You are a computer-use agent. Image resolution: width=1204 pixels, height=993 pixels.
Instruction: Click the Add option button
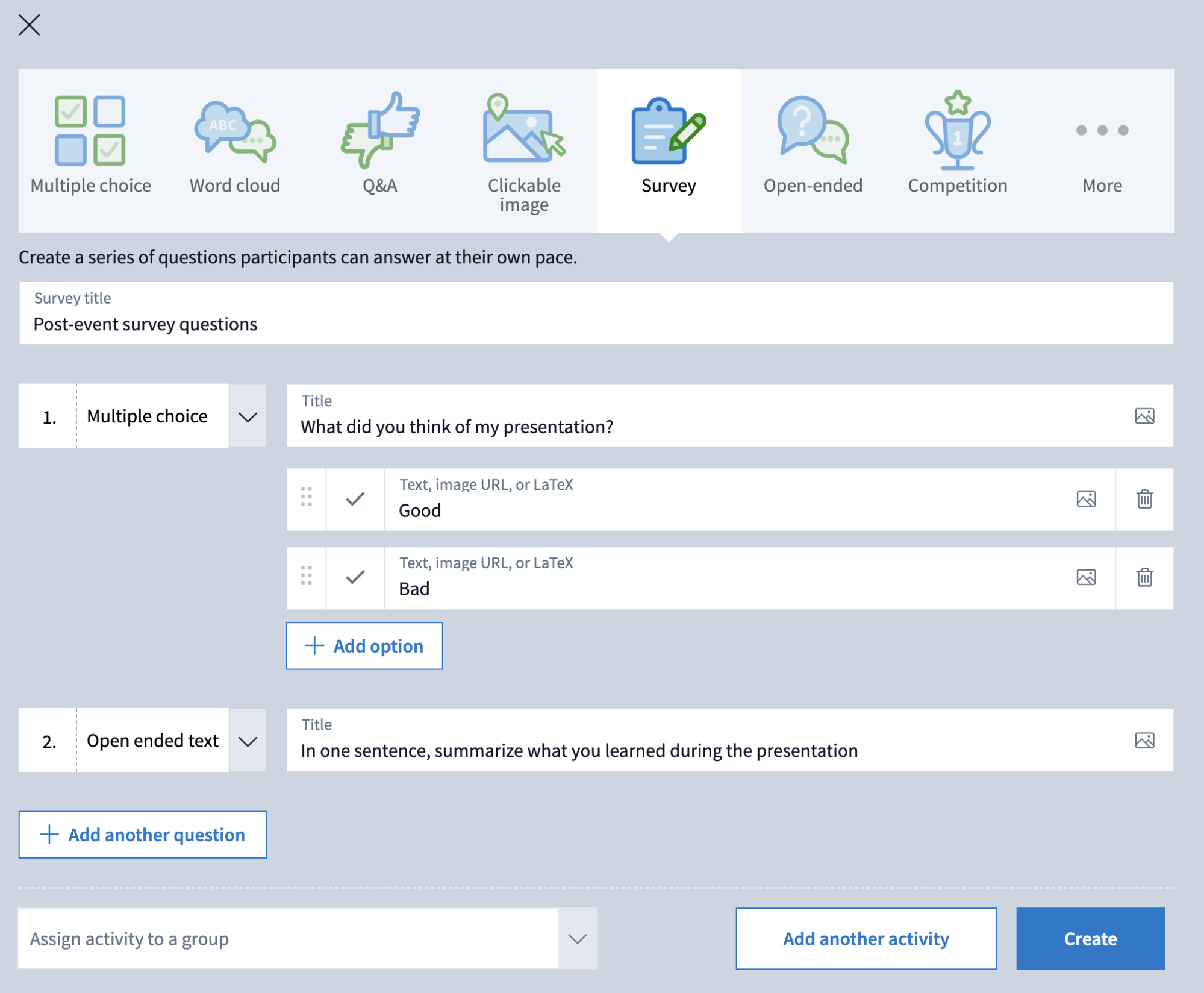364,646
